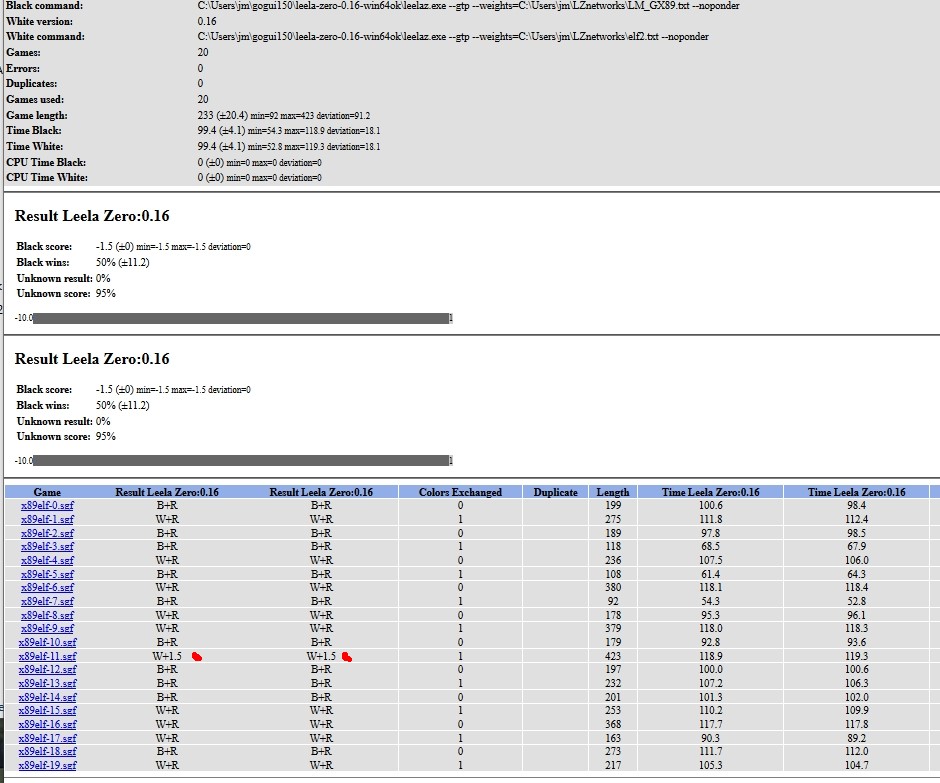Open the x89elf-17.sgf game link
The width and height of the screenshot is (940, 783).
click(47, 738)
